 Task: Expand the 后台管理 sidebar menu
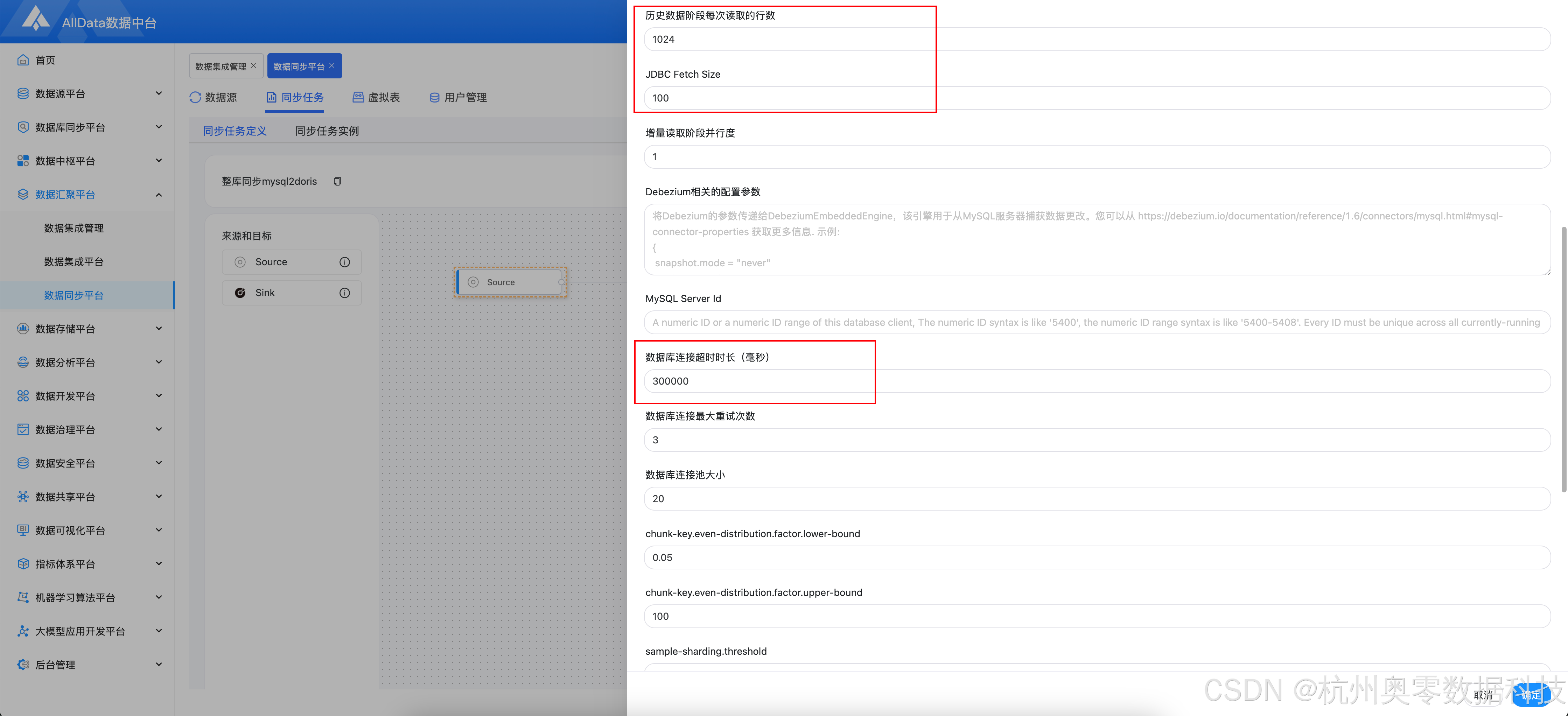pos(159,664)
